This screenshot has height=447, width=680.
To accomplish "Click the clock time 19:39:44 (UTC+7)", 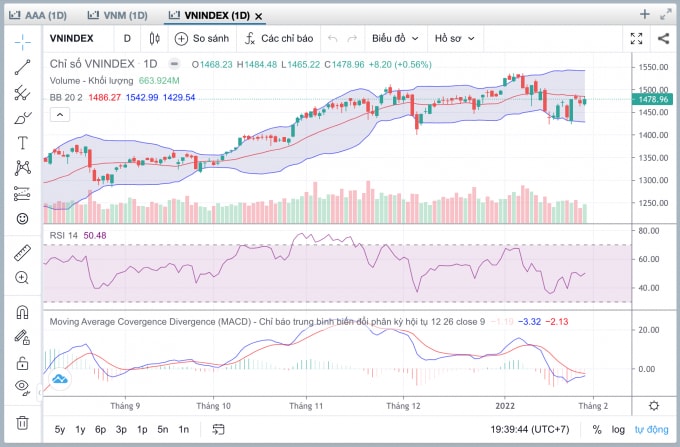I will [x=530, y=430].
